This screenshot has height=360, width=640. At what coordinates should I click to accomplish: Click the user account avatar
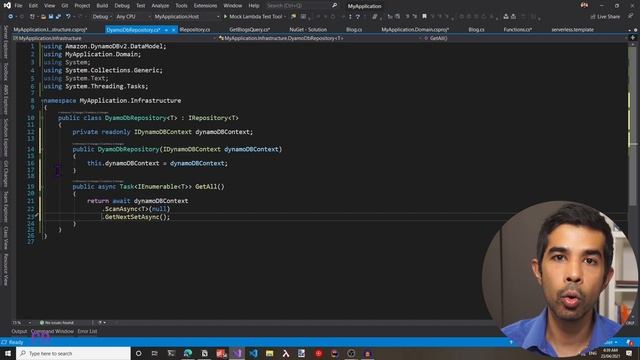pyautogui.click(x=584, y=5)
